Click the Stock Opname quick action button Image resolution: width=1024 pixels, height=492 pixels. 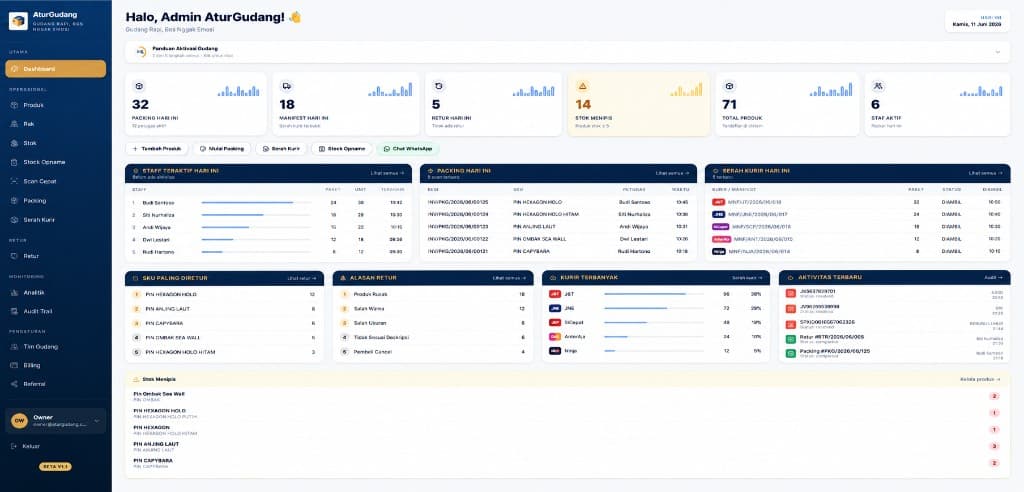coord(342,149)
